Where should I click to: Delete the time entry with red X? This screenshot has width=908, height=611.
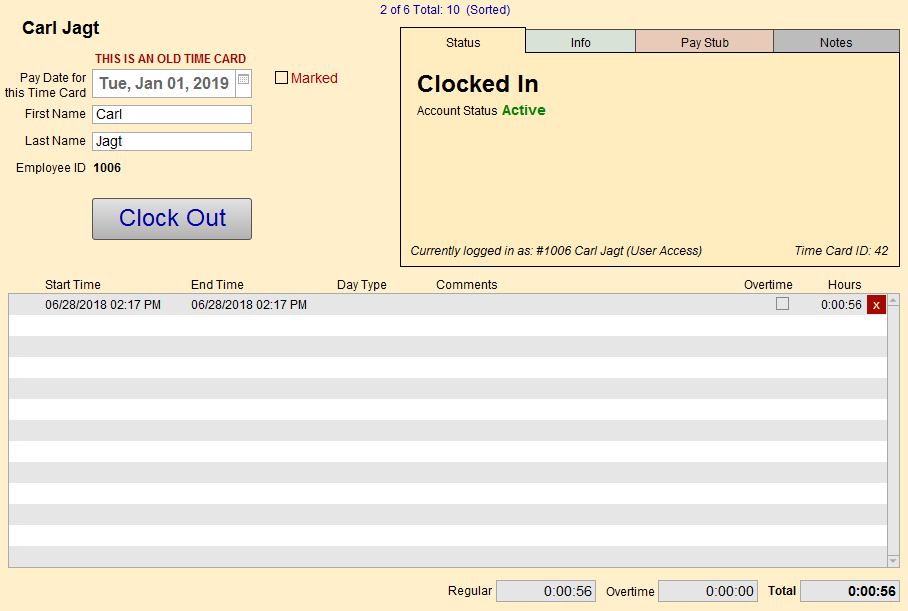click(x=876, y=305)
